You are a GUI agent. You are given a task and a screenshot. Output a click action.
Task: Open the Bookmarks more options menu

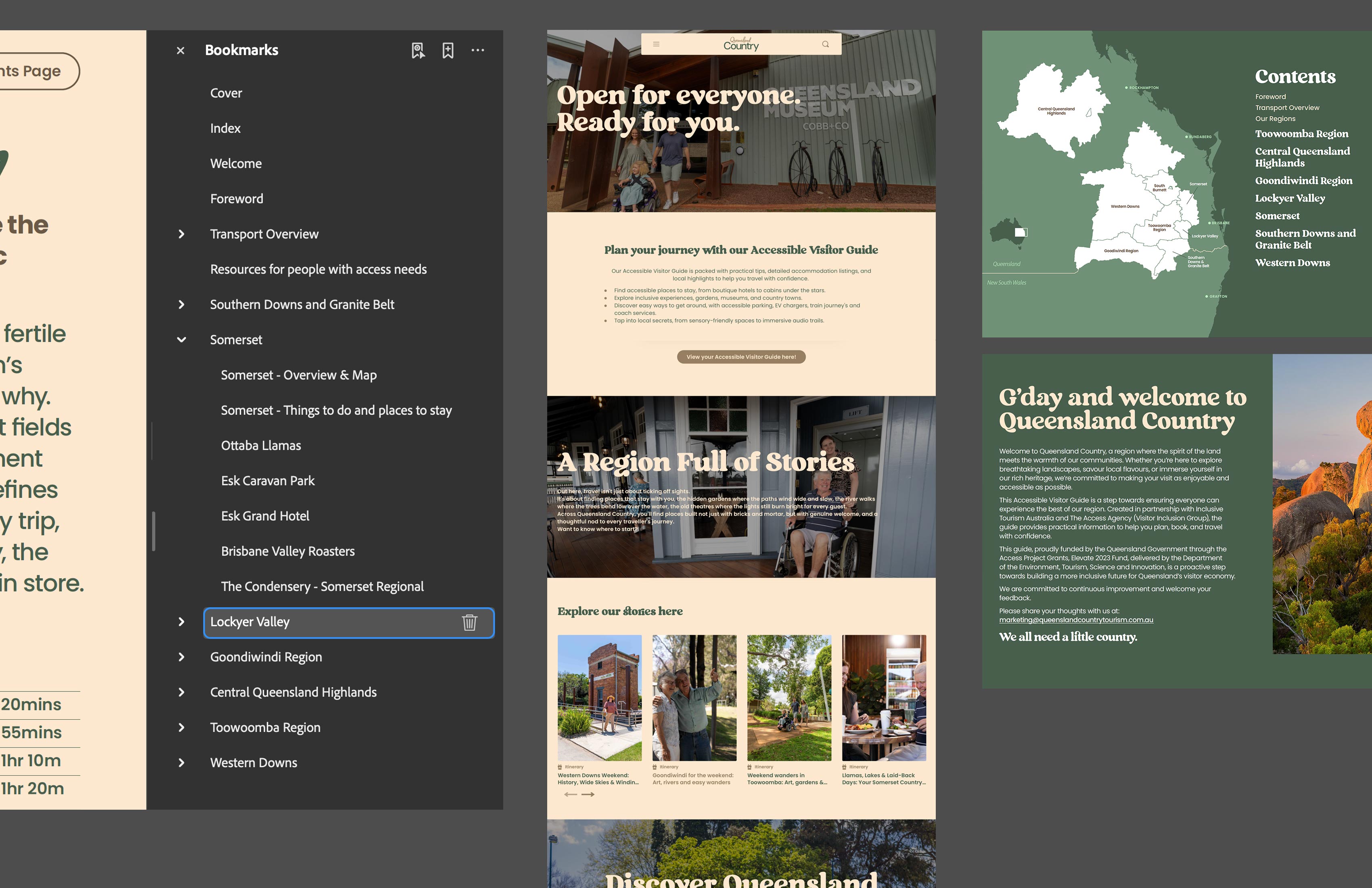click(477, 51)
